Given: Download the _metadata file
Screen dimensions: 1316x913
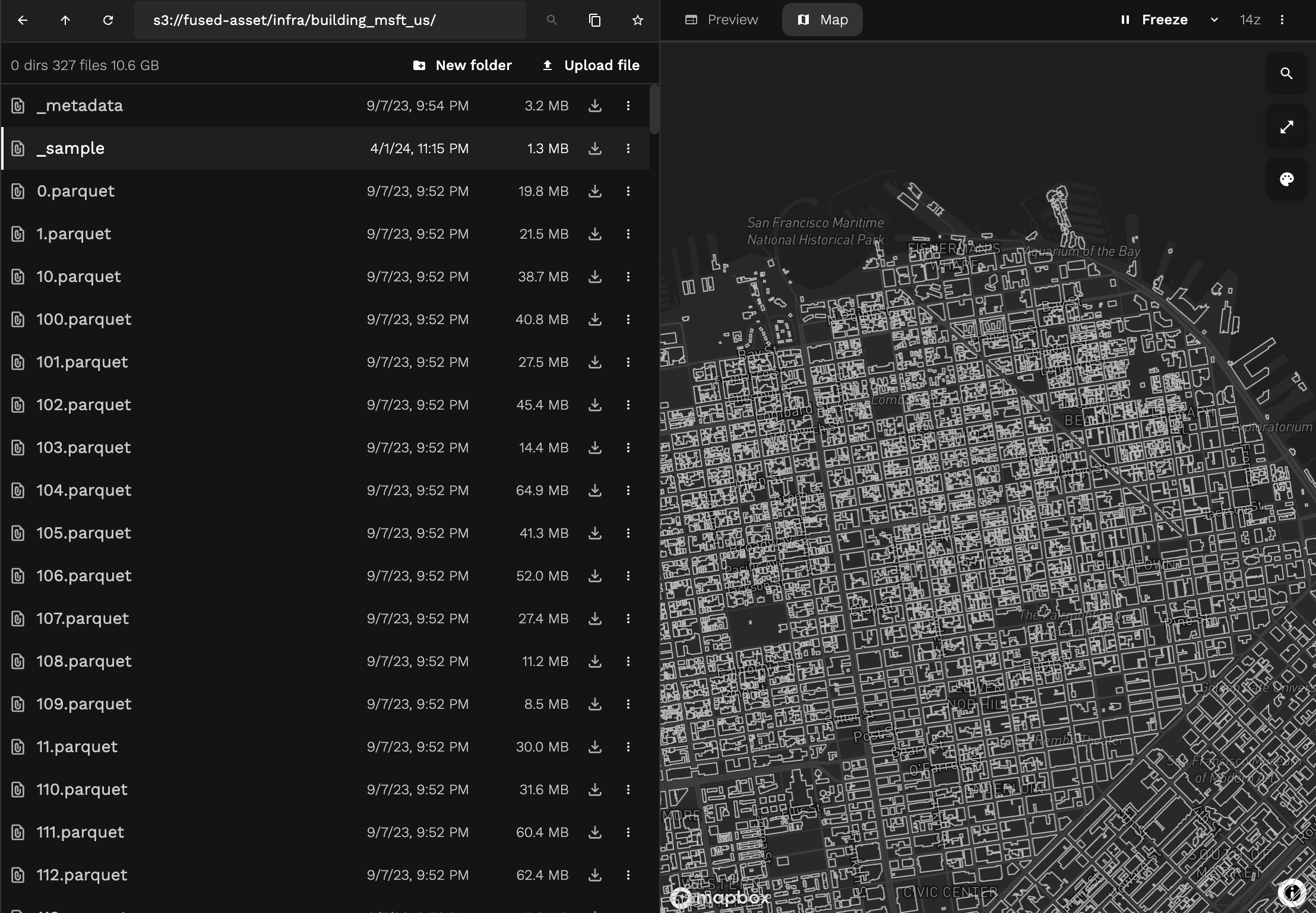Looking at the screenshot, I should click(595, 106).
